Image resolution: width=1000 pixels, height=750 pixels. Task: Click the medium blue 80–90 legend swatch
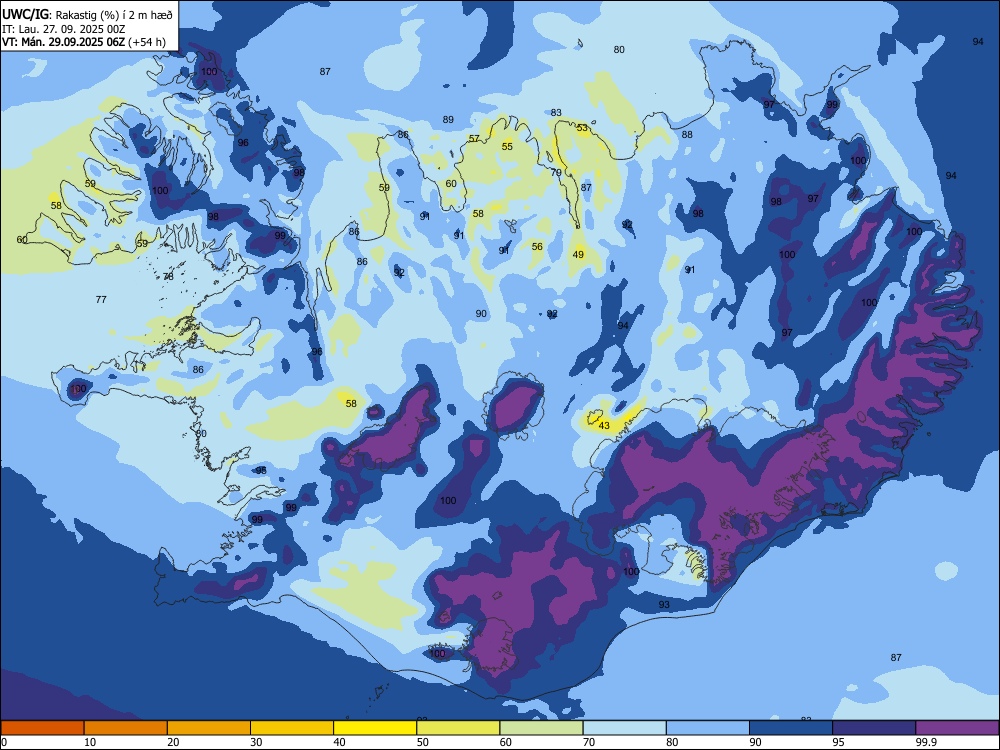pyautogui.click(x=708, y=728)
